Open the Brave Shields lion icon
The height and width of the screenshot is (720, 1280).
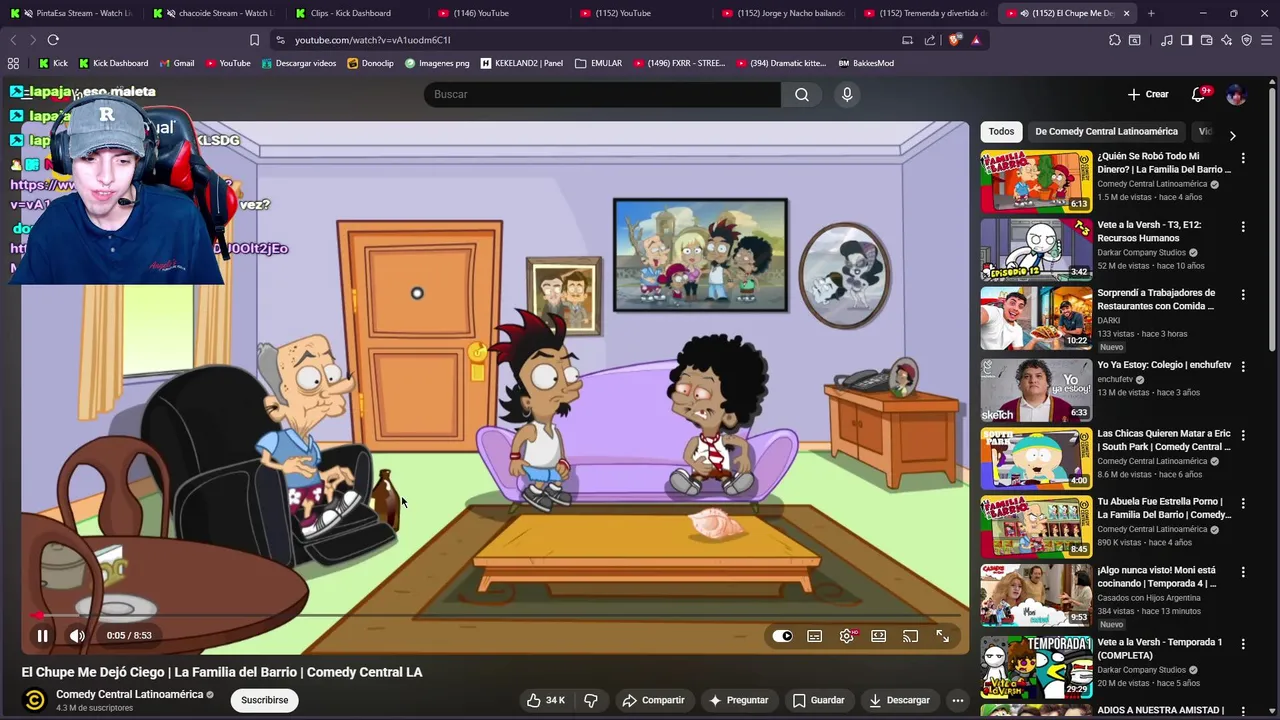pos(955,40)
